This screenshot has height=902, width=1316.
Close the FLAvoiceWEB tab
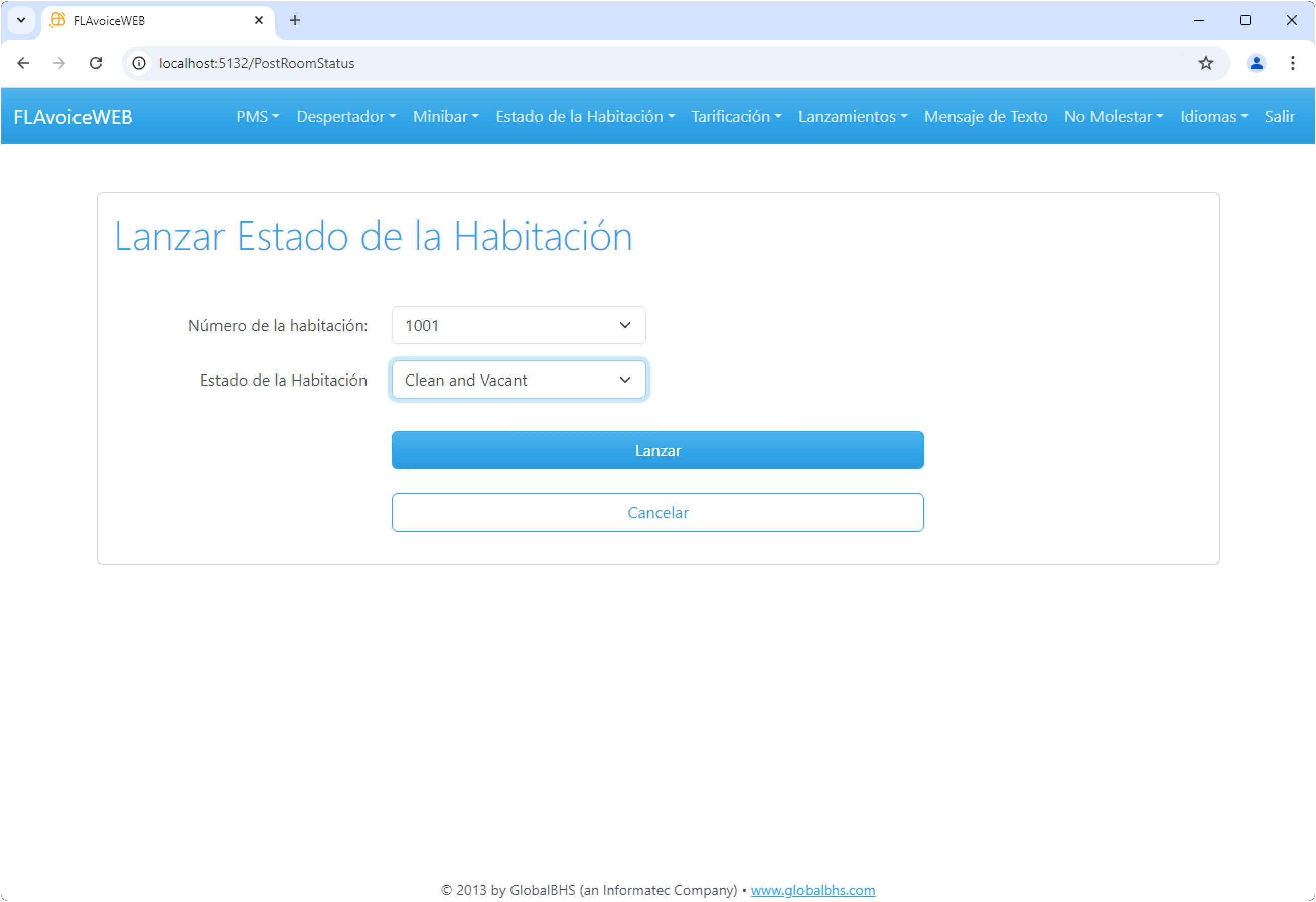click(x=258, y=20)
